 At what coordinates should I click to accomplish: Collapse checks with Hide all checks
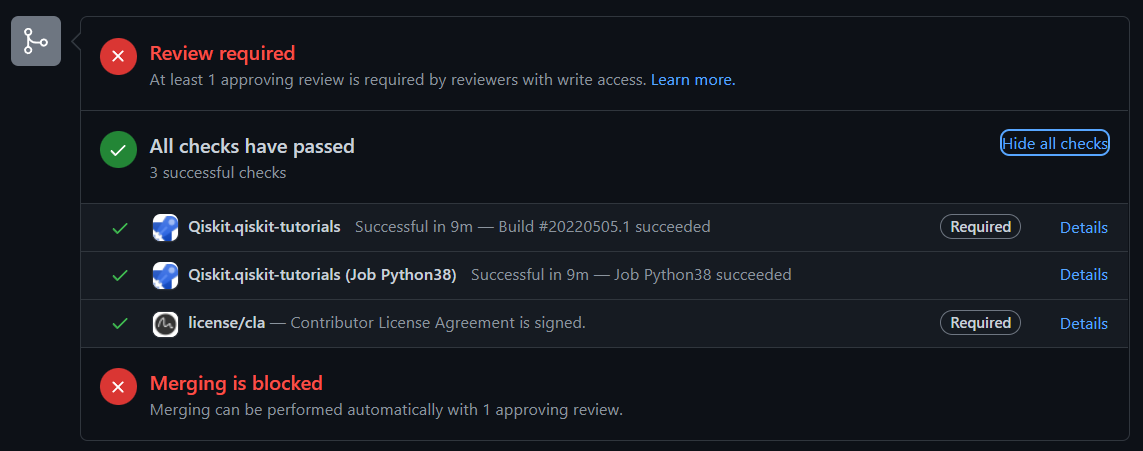1055,144
